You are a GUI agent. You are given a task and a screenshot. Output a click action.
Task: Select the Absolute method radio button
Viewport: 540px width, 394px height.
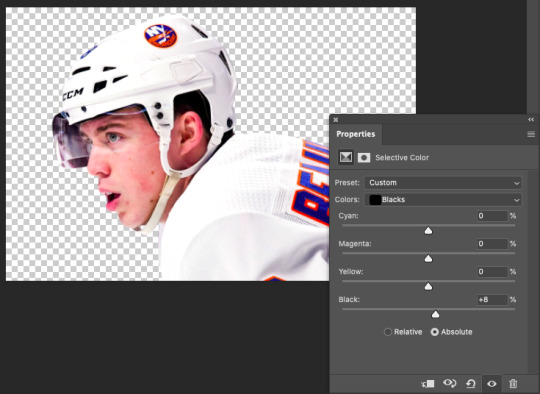[x=435, y=332]
